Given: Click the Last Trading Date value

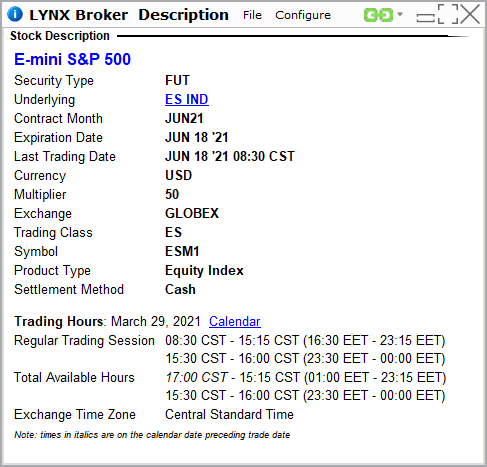Looking at the screenshot, I should tap(230, 156).
